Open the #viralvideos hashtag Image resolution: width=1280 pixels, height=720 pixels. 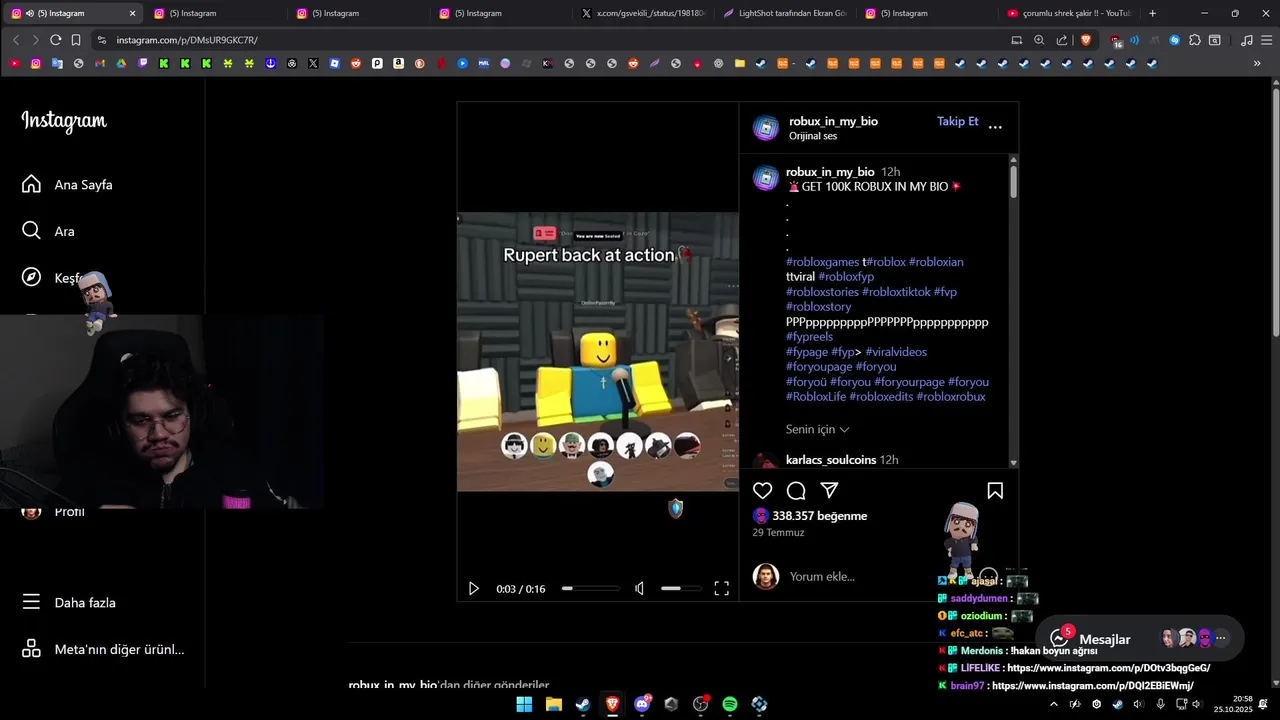(x=896, y=352)
